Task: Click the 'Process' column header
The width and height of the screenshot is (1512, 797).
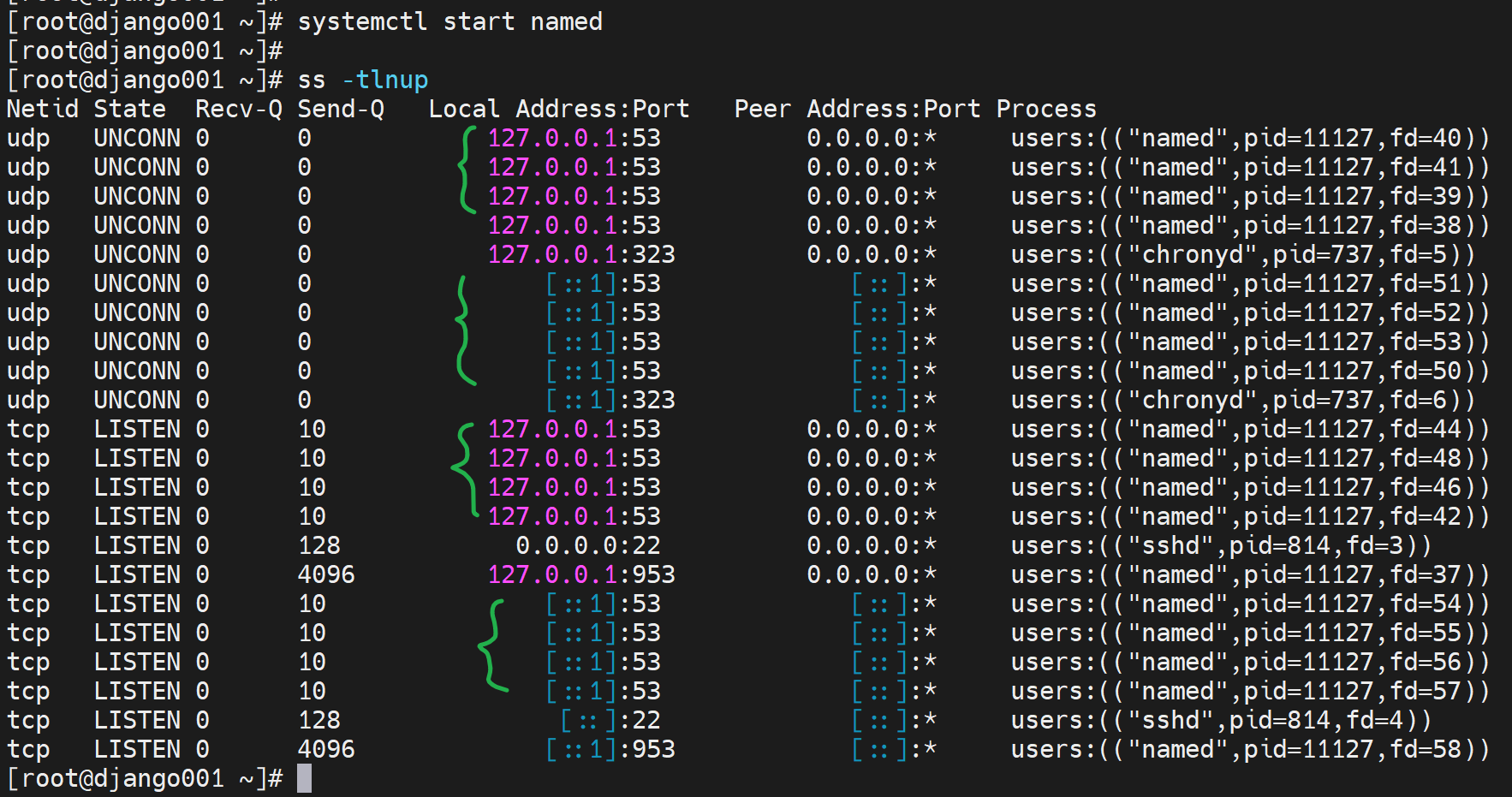Action: click(x=1045, y=109)
